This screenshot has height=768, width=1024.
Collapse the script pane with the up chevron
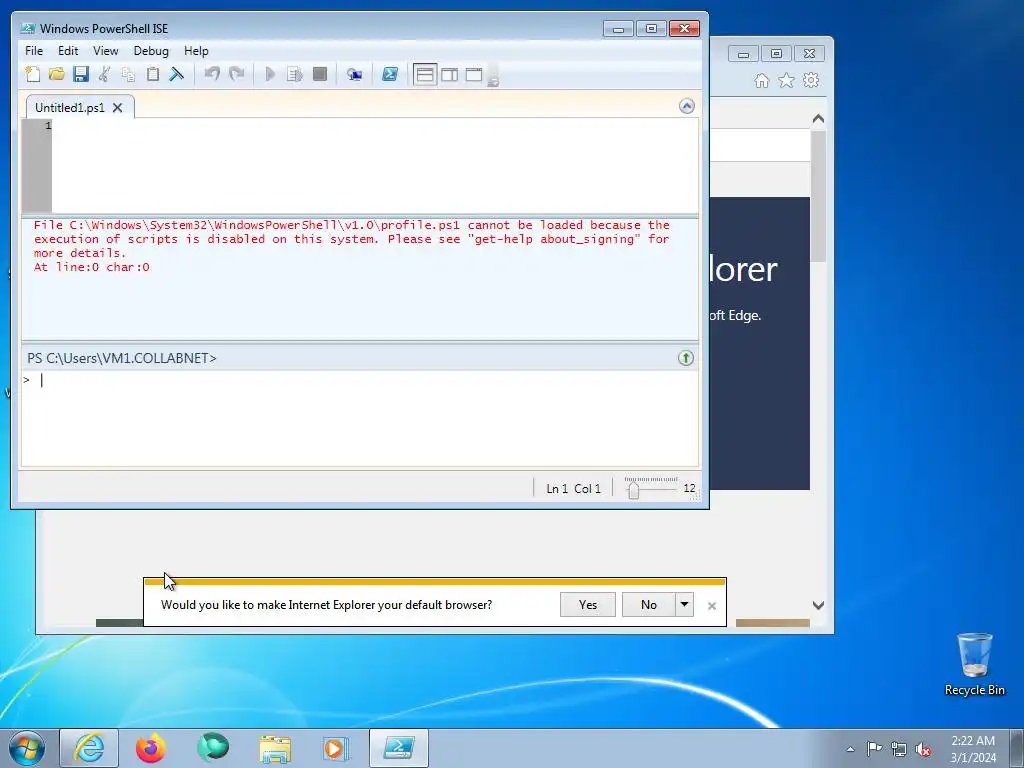click(x=686, y=106)
